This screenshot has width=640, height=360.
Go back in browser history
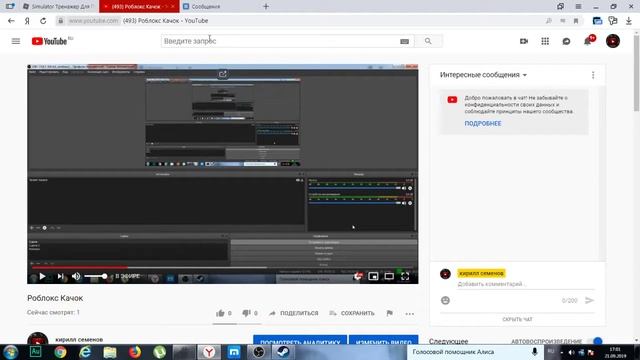click(11, 21)
